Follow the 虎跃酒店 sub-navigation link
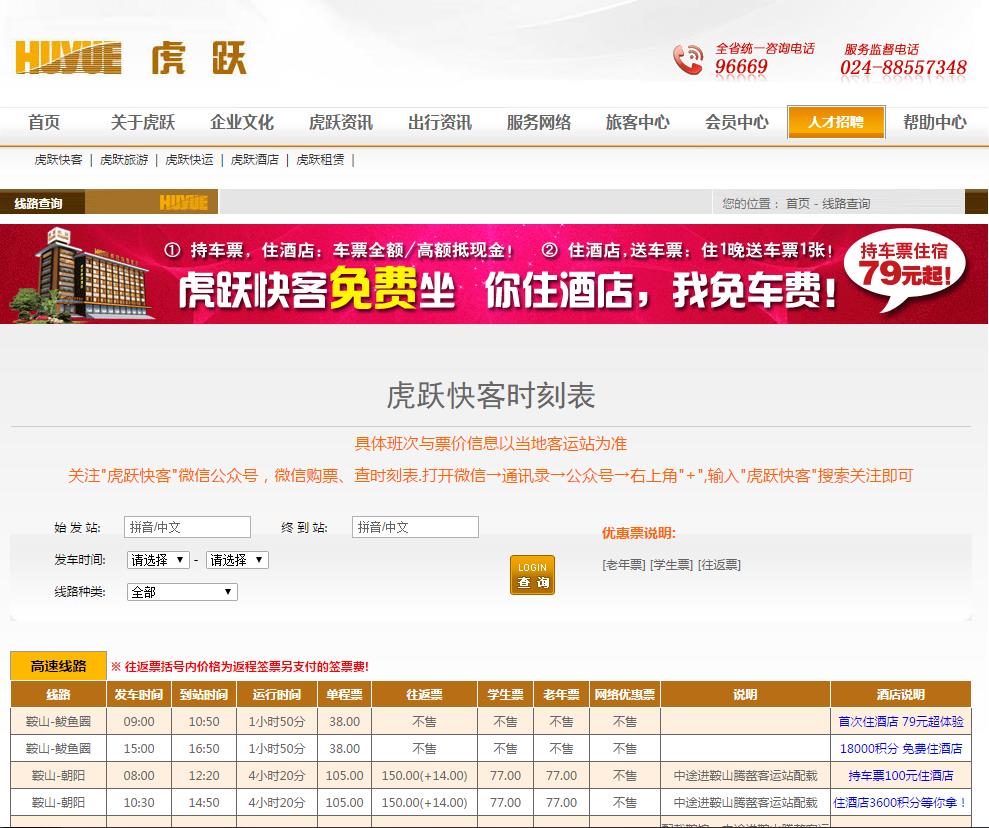The image size is (989, 828). point(255,160)
